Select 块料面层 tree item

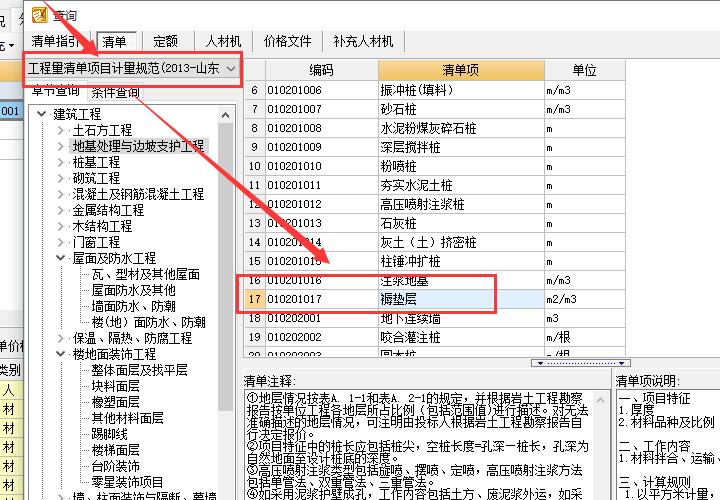(115, 386)
